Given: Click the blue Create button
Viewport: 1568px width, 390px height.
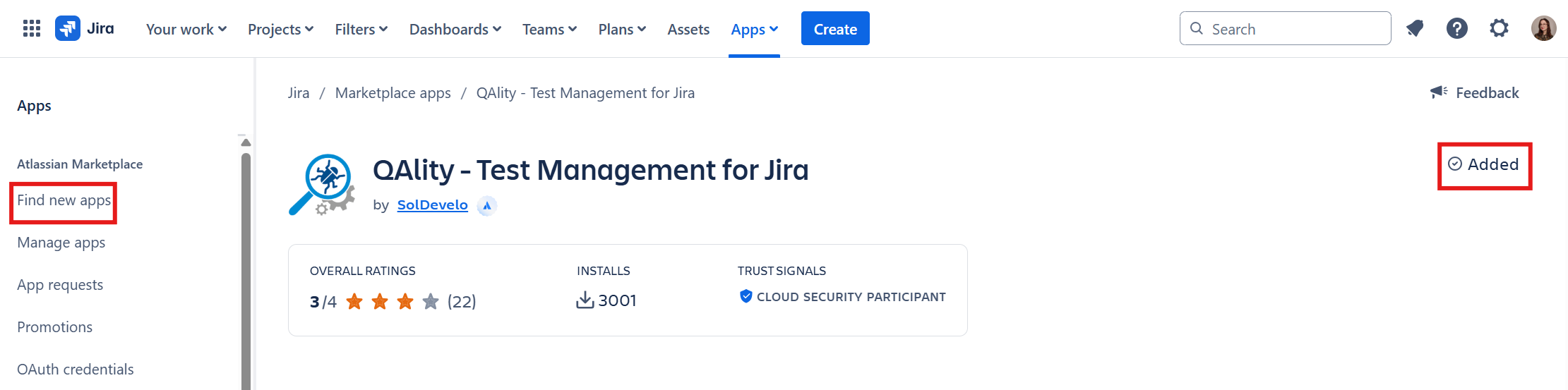Looking at the screenshot, I should point(835,28).
